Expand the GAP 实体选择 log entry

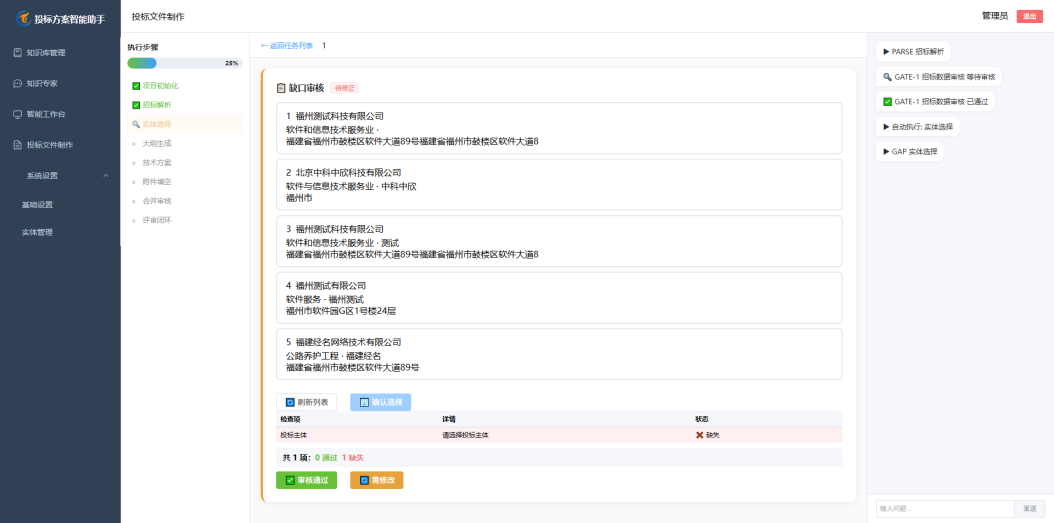909,151
